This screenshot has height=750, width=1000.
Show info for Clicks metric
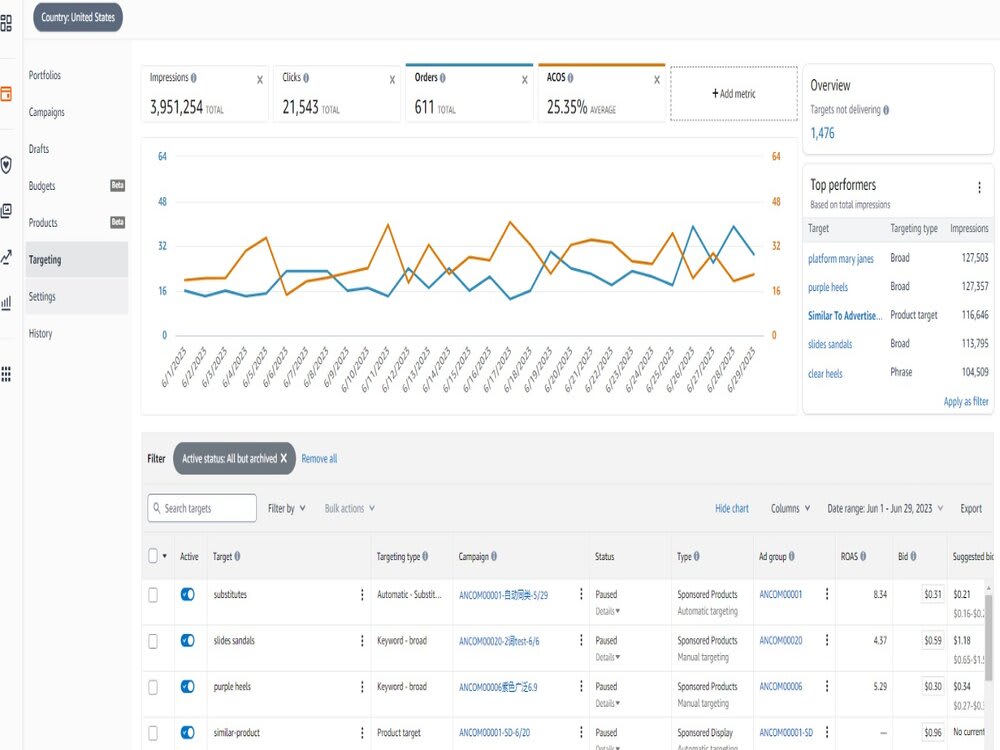pyautogui.click(x=305, y=78)
